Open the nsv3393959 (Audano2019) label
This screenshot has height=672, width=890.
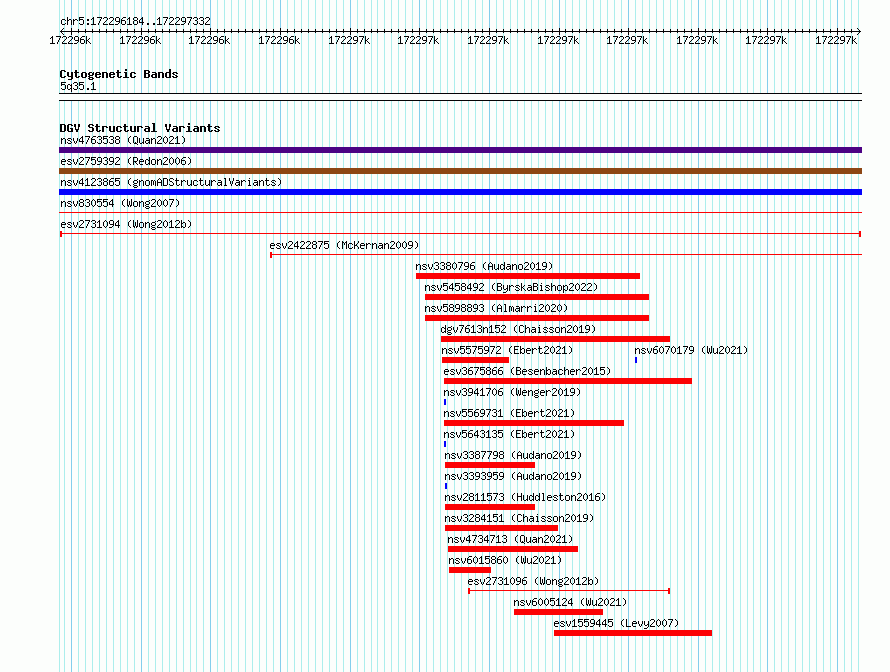[513, 476]
